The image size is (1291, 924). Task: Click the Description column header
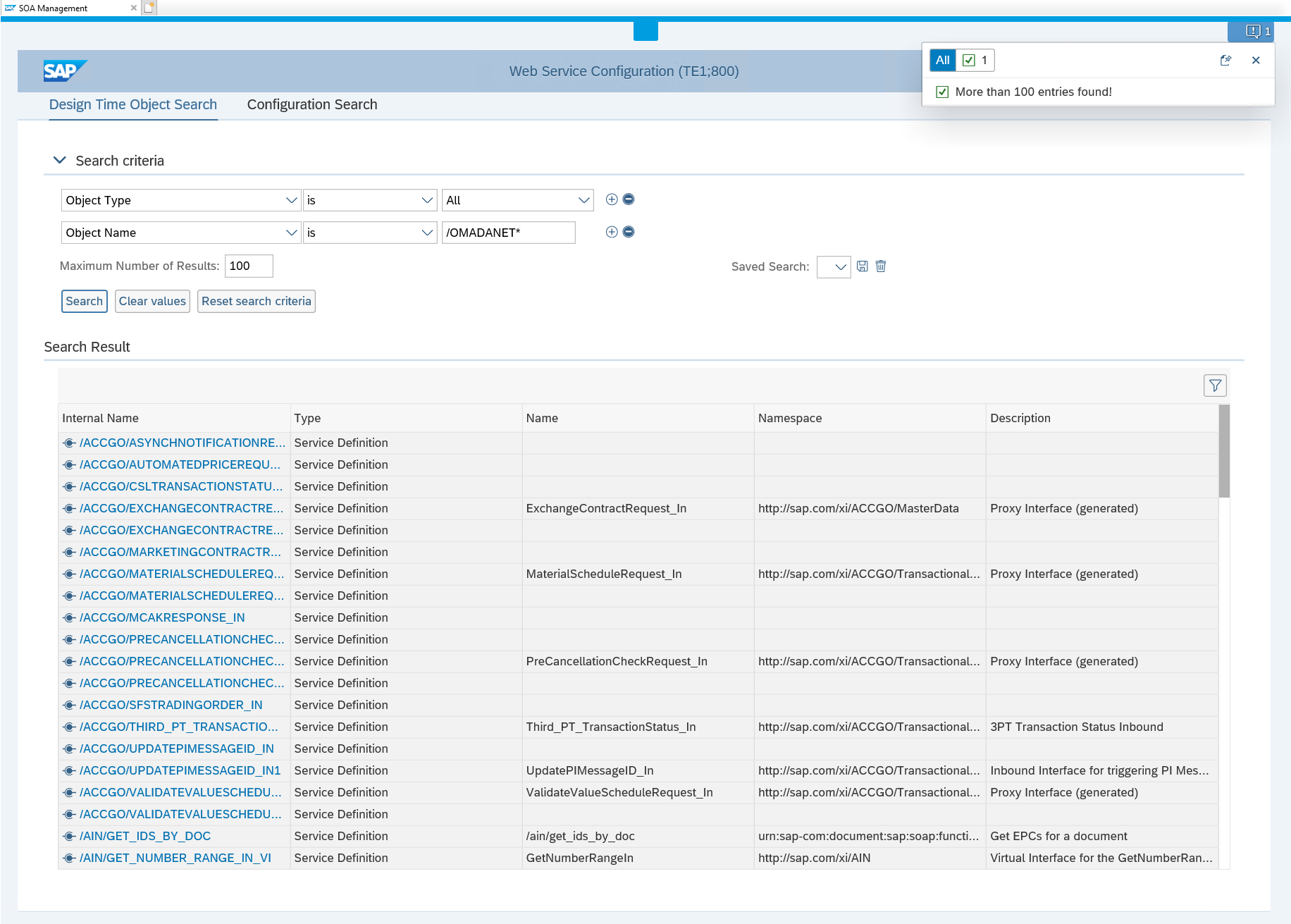tap(1102, 418)
